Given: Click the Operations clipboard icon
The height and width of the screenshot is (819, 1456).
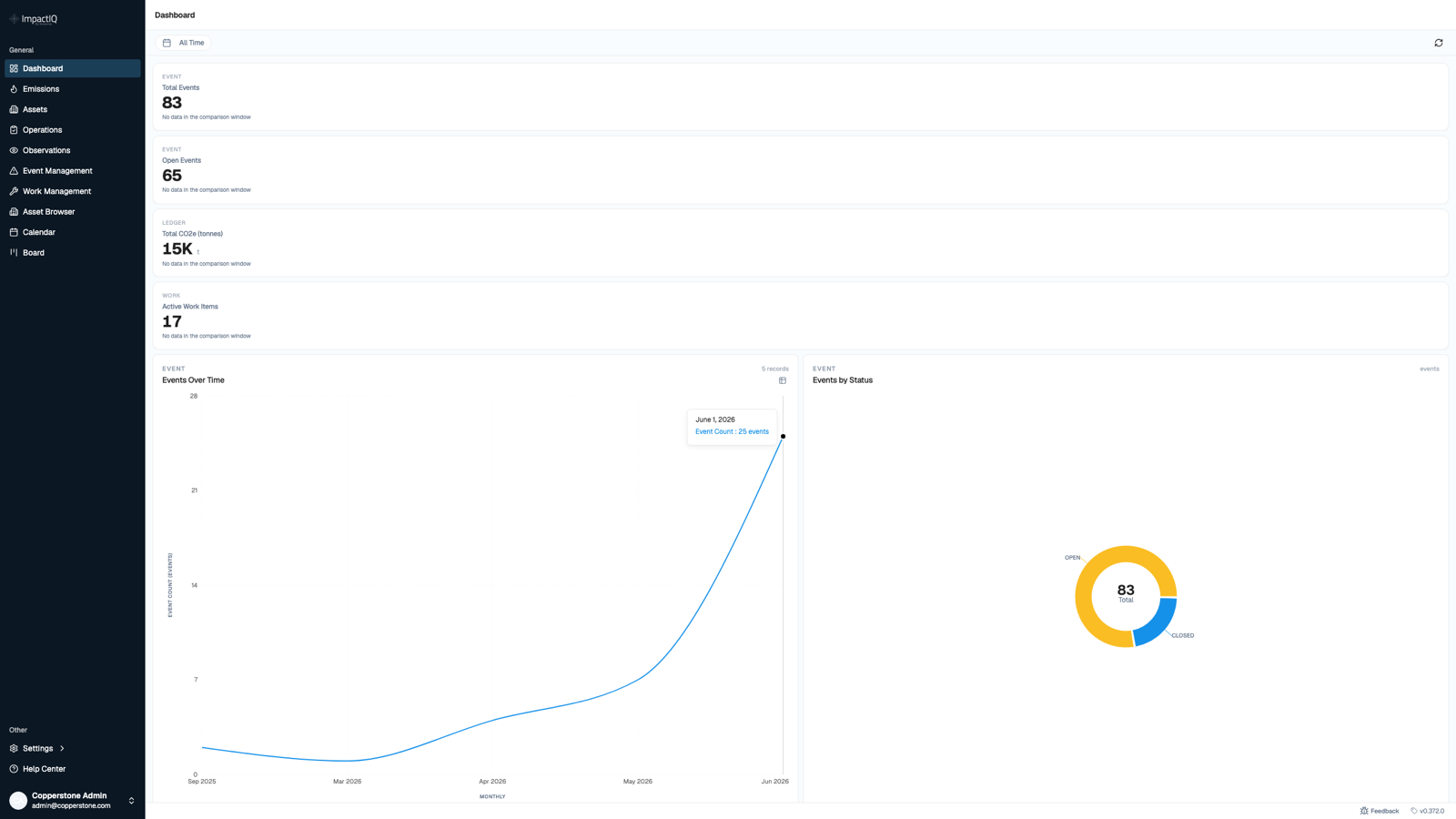Looking at the screenshot, I should [x=14, y=130].
